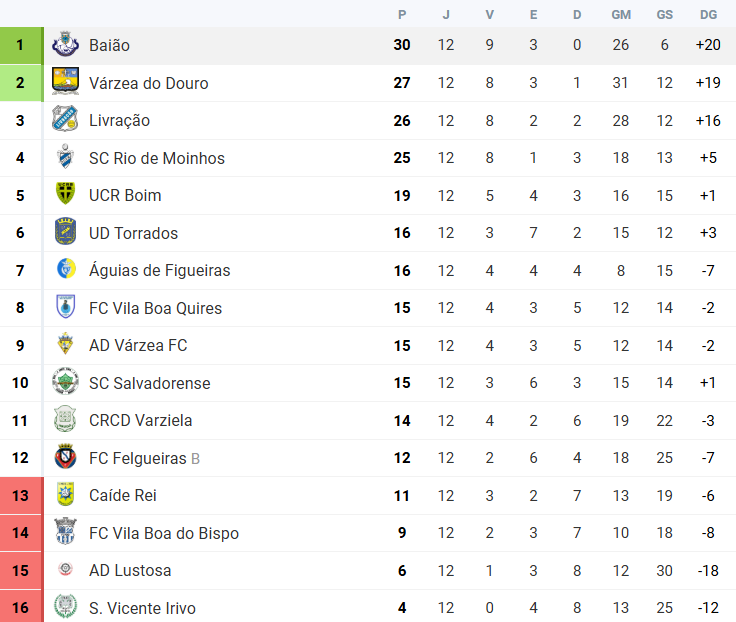Open SC Salvadorense team name link

150,383
